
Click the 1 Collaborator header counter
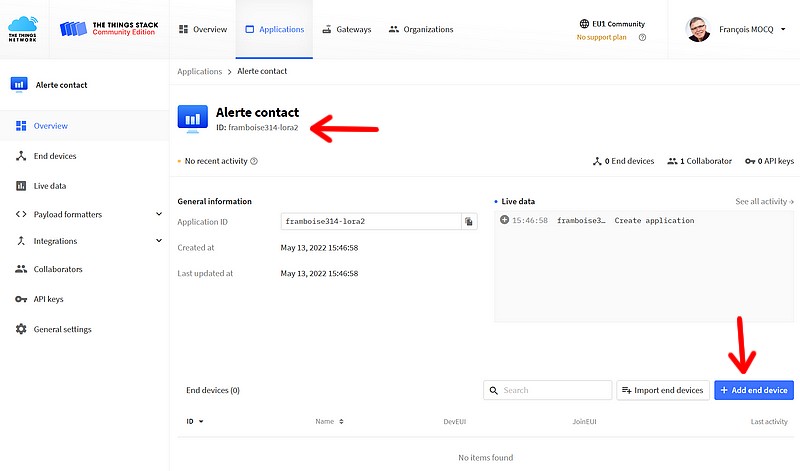point(699,161)
